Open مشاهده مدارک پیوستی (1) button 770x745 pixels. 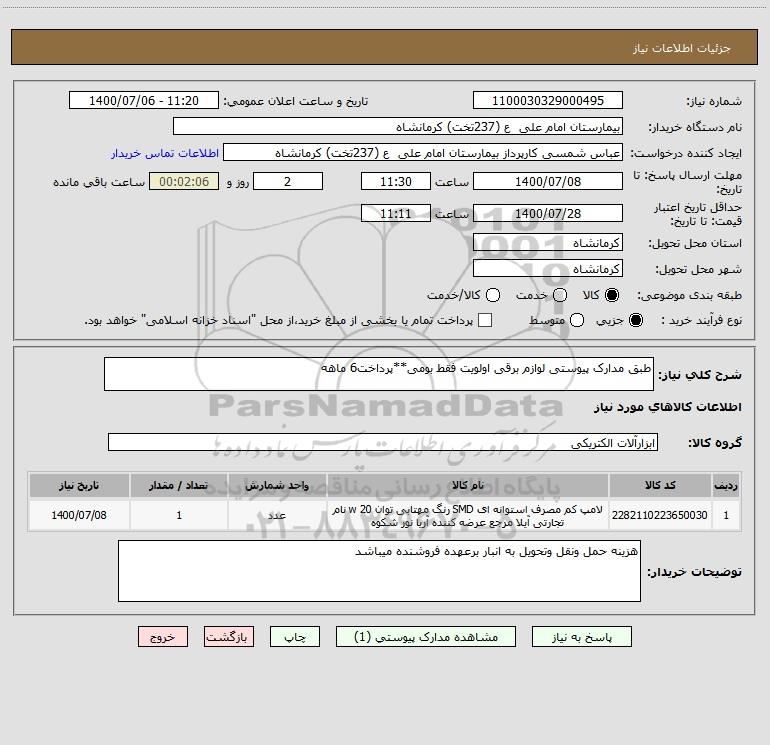(426, 637)
